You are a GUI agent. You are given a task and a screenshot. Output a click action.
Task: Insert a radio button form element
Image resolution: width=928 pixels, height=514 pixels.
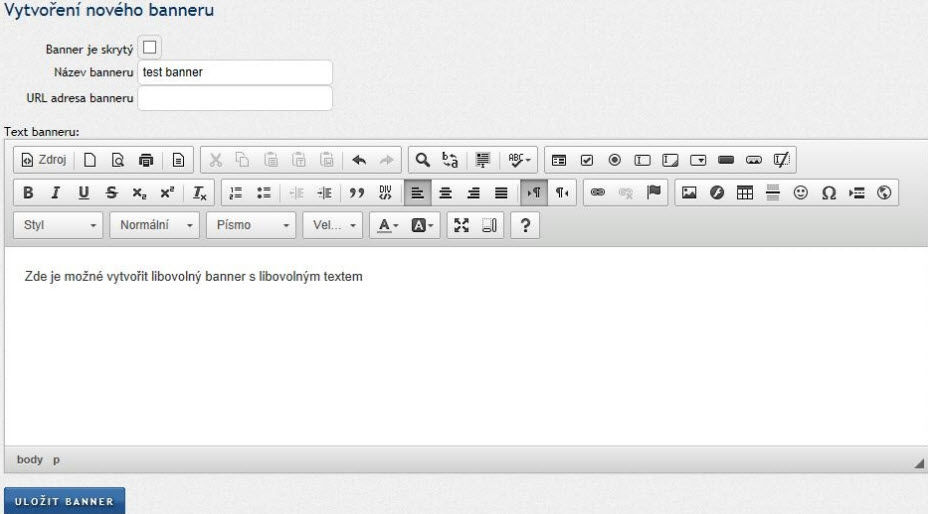614,160
